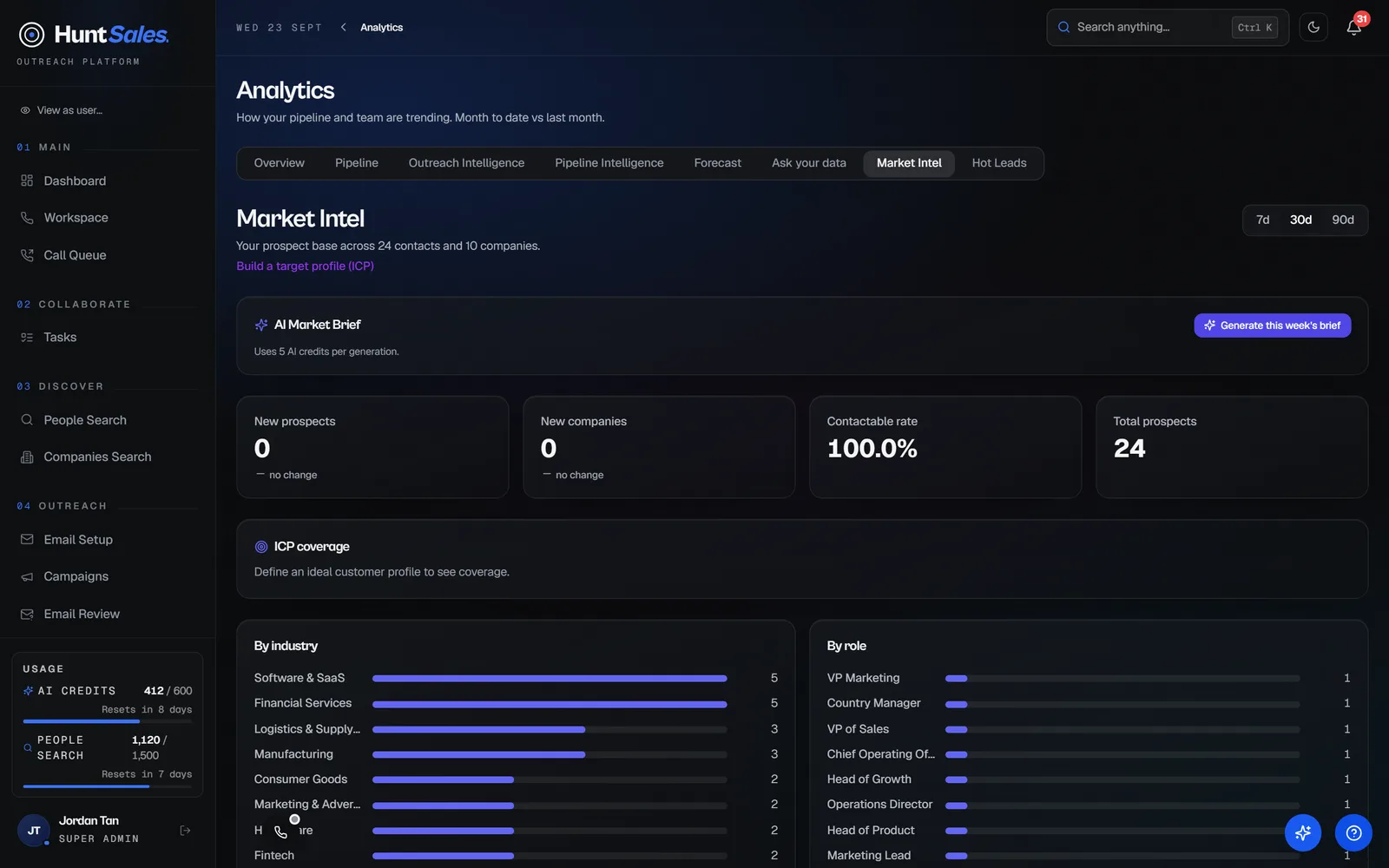Click the log out icon next to Jordan Tan
This screenshot has height=868, width=1389.
[x=185, y=831]
